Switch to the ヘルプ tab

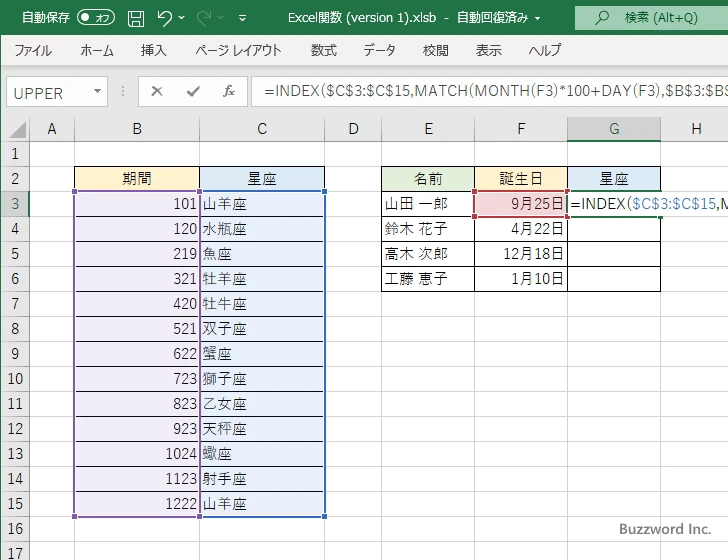point(545,50)
